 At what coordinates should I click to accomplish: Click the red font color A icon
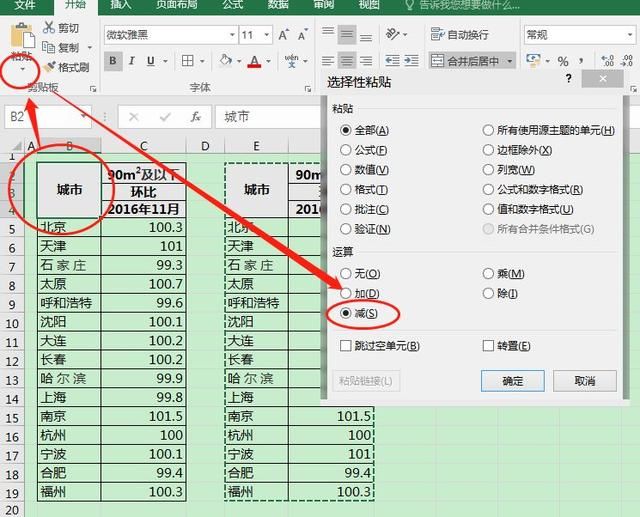coord(254,61)
